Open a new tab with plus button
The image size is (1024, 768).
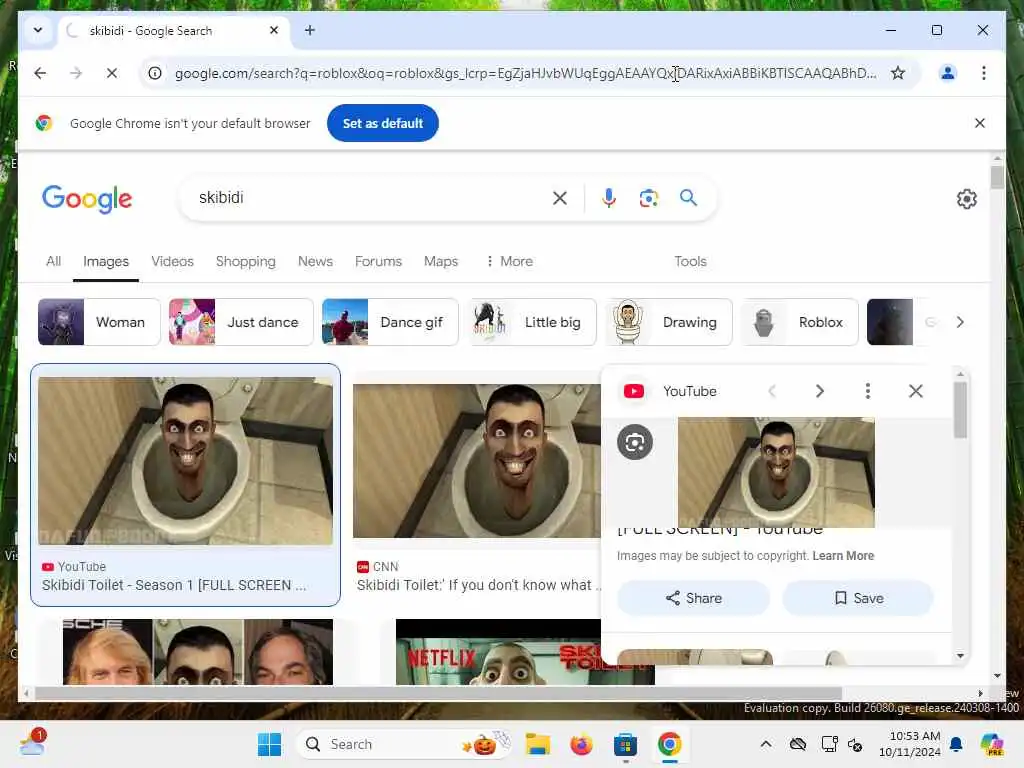pyautogui.click(x=310, y=30)
